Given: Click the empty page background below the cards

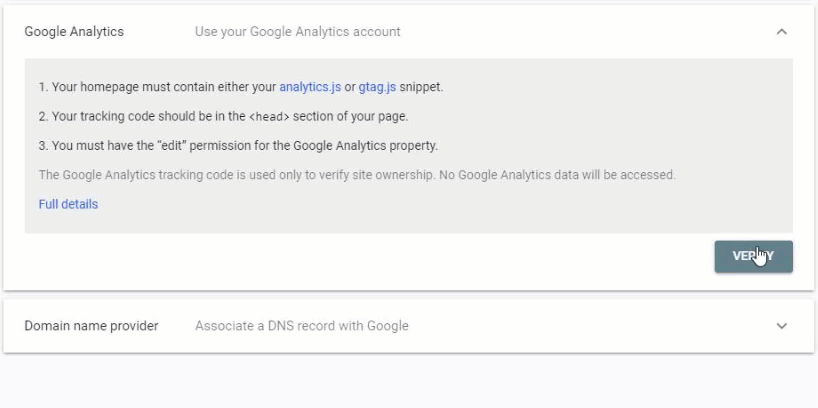Looking at the screenshot, I should (x=409, y=381).
